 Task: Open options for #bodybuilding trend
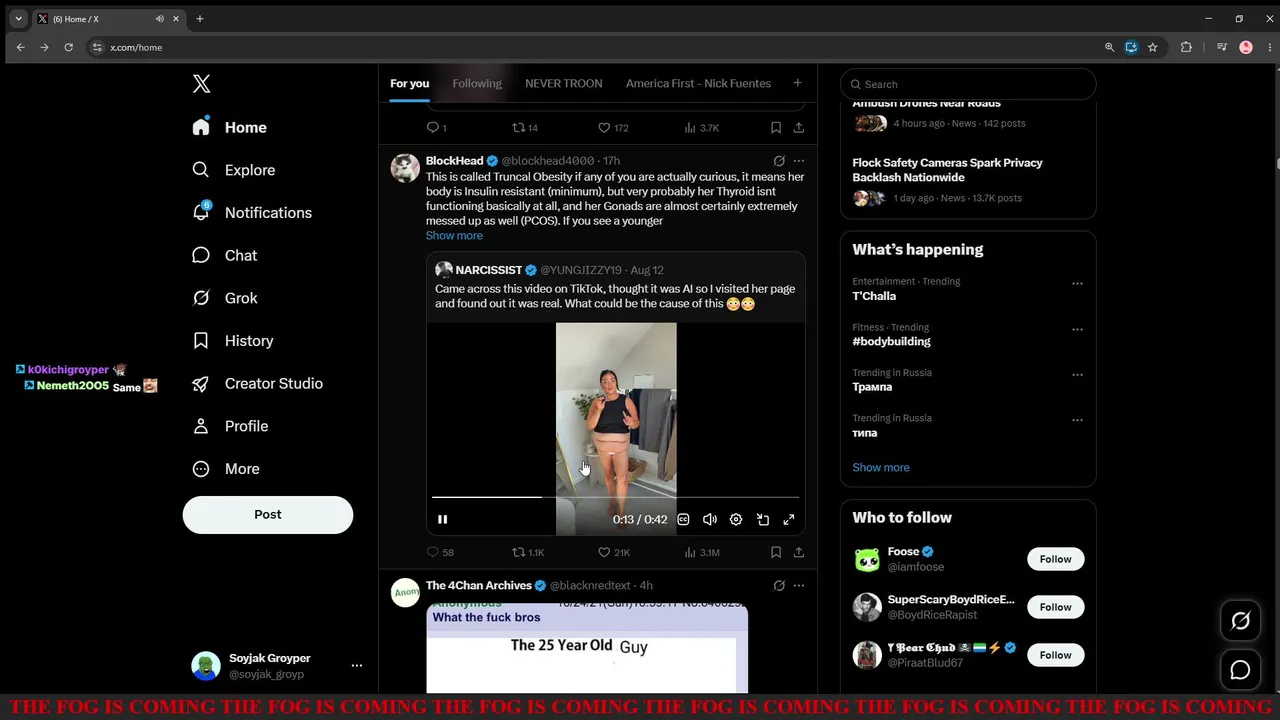click(1077, 329)
